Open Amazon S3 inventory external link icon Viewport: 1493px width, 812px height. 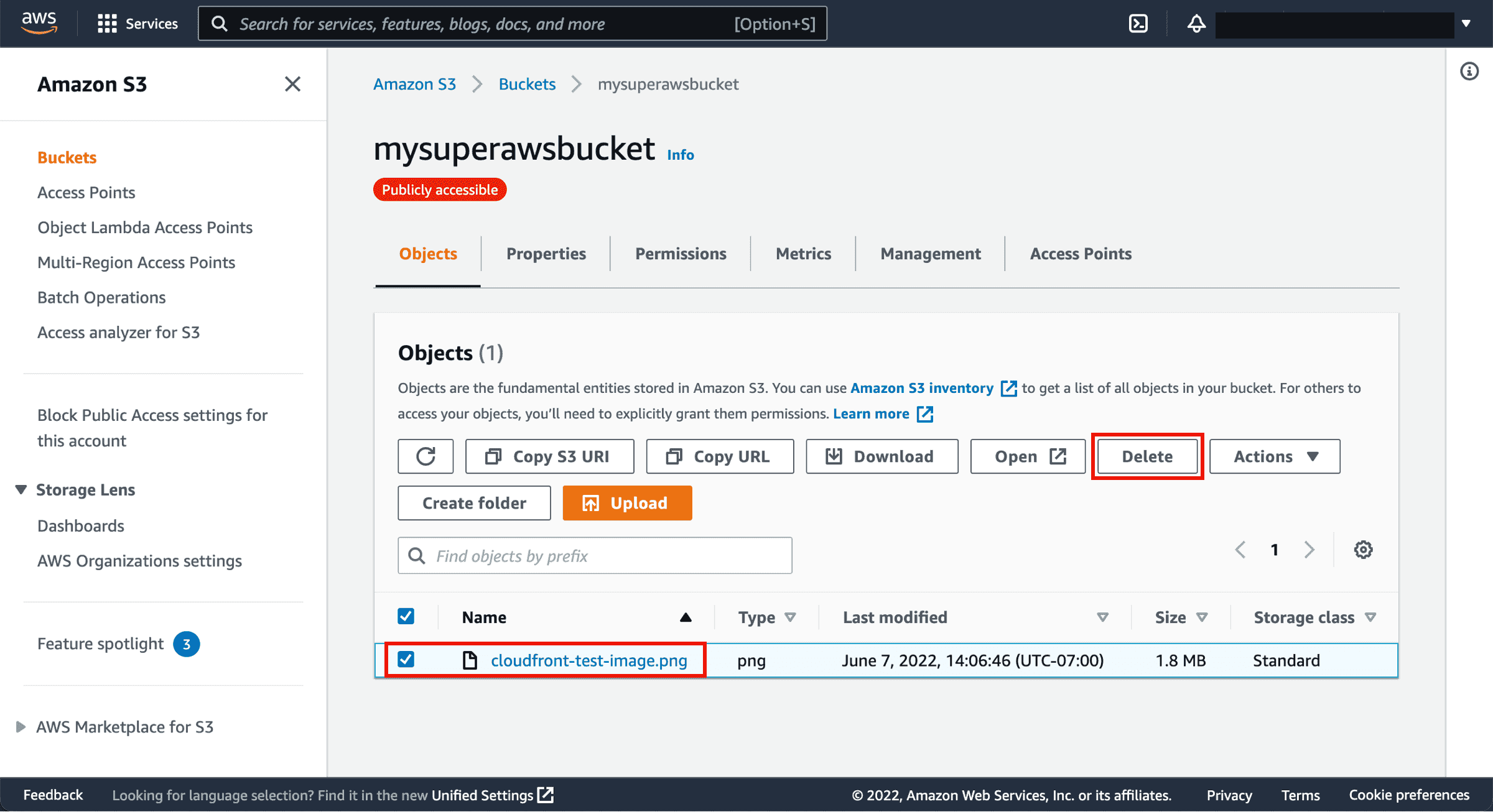click(1008, 389)
